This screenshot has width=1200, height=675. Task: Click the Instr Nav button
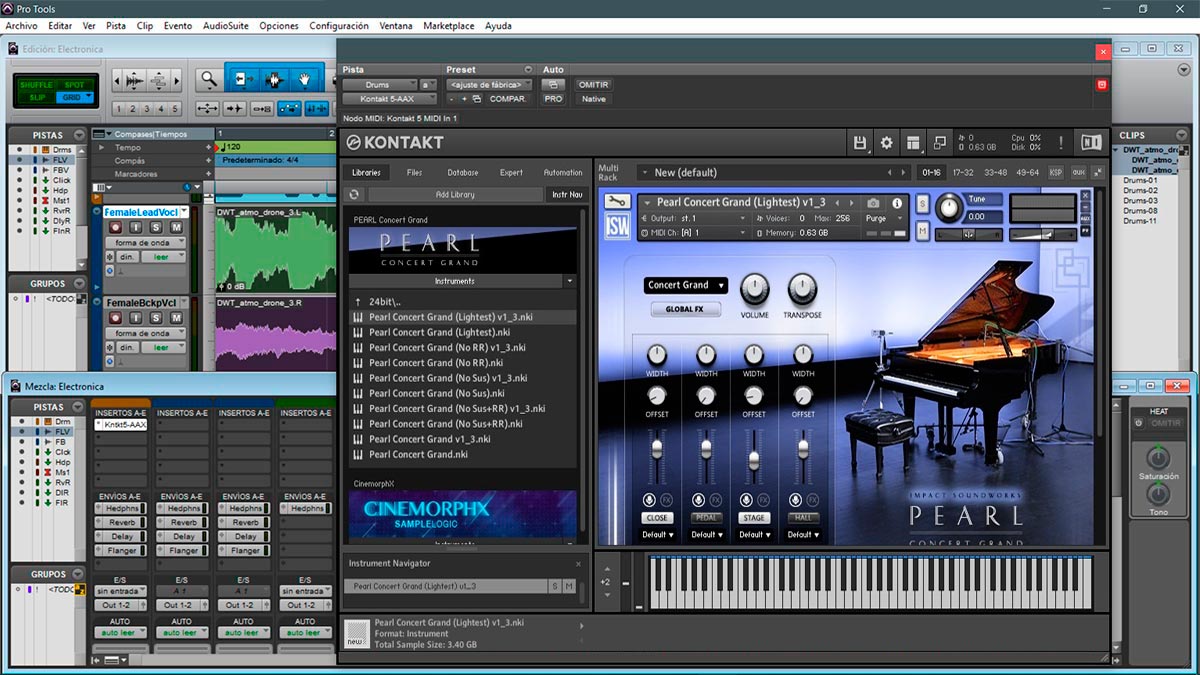567,195
